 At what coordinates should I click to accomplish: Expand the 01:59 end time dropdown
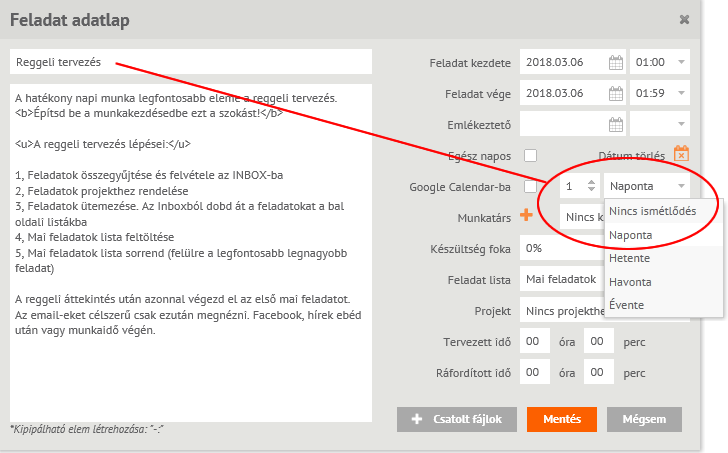click(681, 93)
